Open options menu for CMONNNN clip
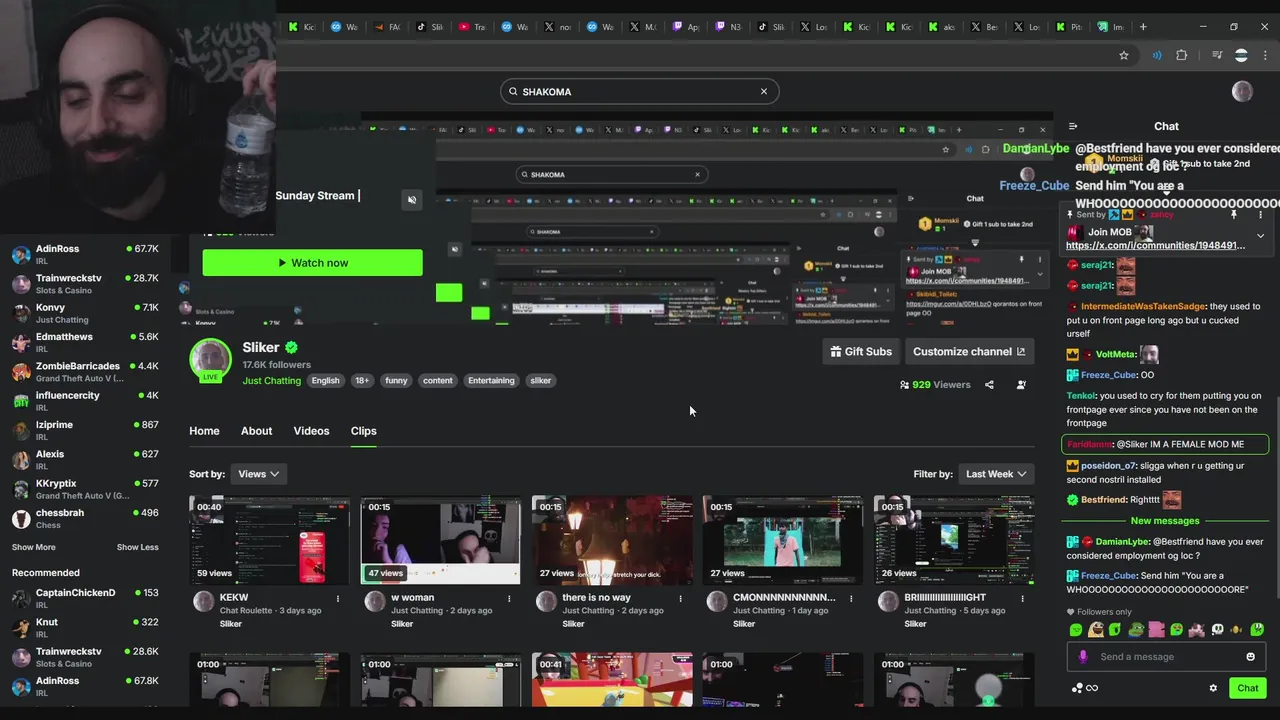 (x=851, y=599)
